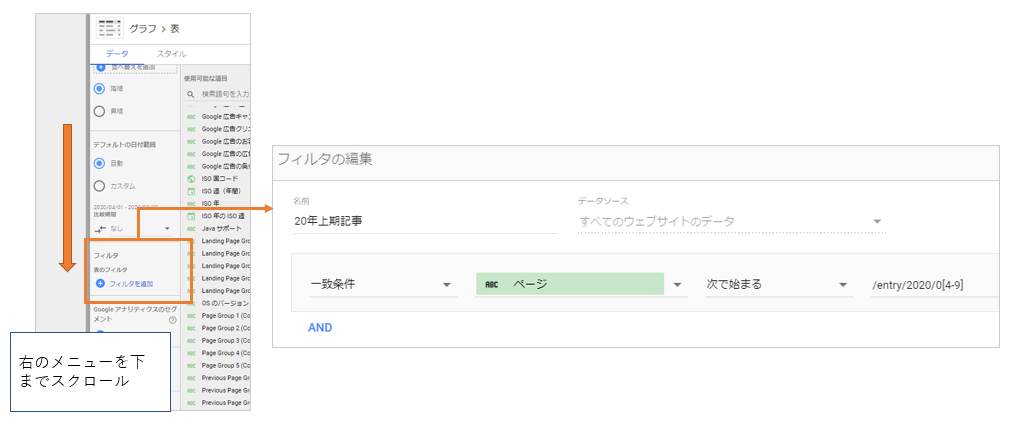Select the 自動 date range radio button

[x=99, y=163]
